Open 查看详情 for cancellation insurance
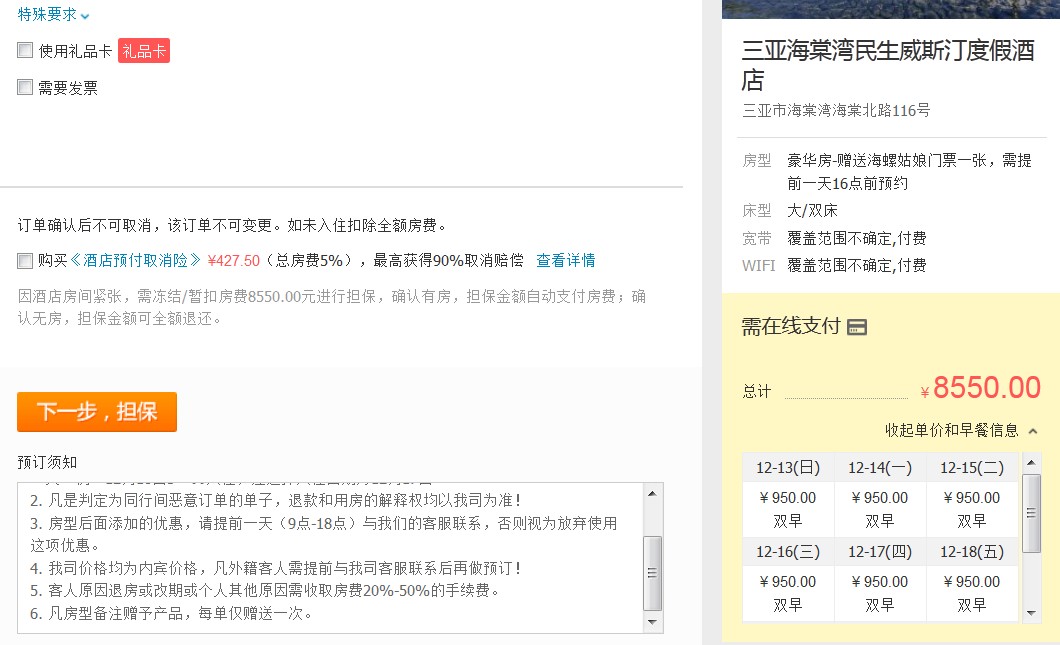The image size is (1060, 645). [565, 261]
